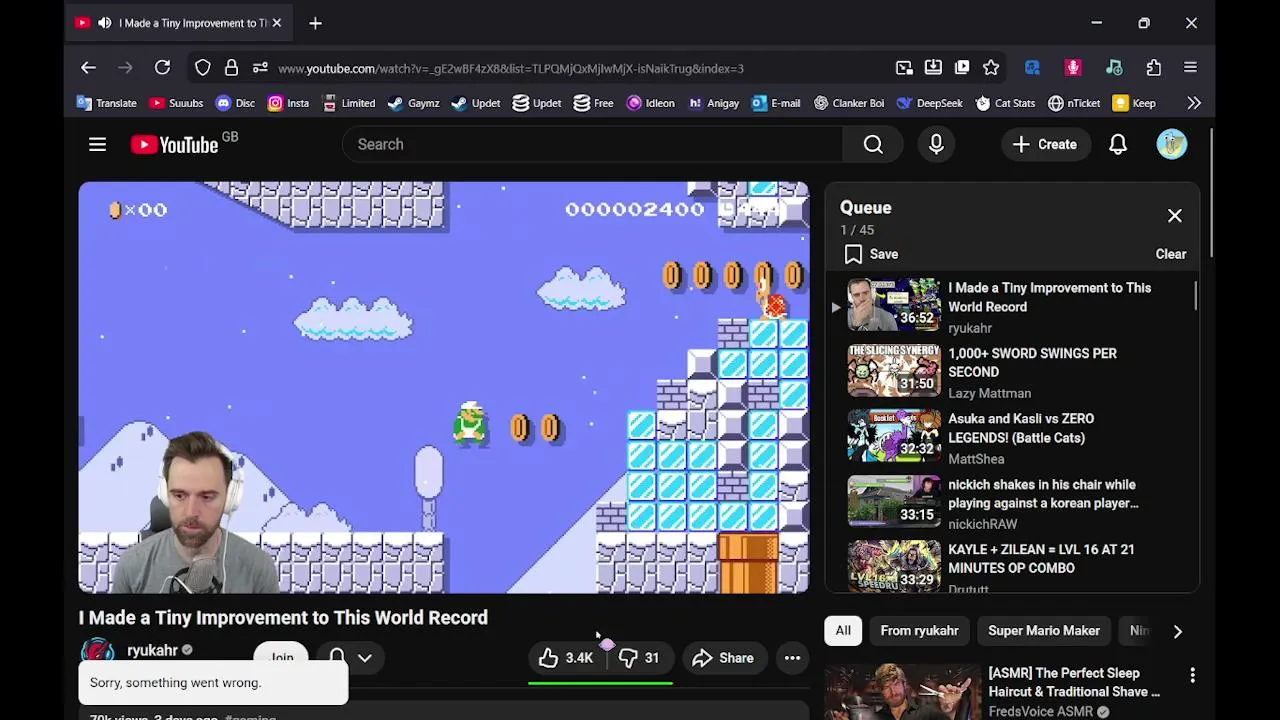Open the Idleon bookmark

coord(650,103)
